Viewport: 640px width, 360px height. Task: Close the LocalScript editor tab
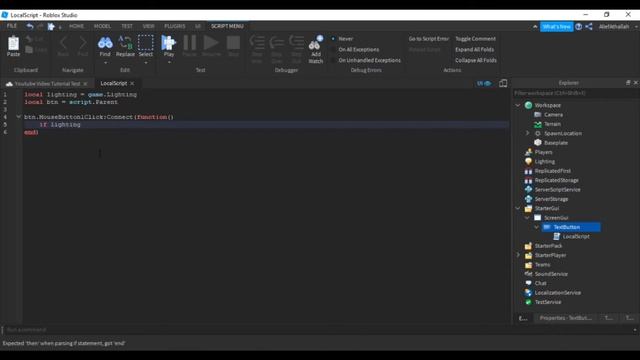[x=132, y=84]
